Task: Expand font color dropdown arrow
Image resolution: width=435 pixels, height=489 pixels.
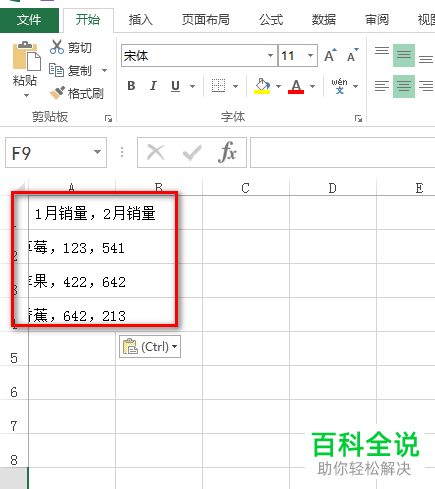Action: point(312,86)
